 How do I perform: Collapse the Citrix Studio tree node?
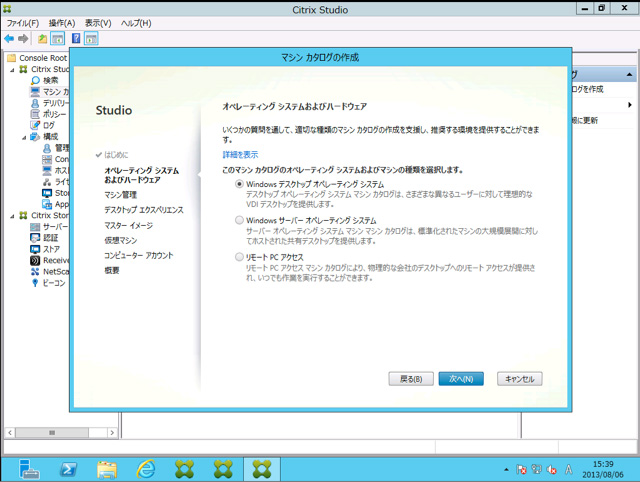point(13,70)
